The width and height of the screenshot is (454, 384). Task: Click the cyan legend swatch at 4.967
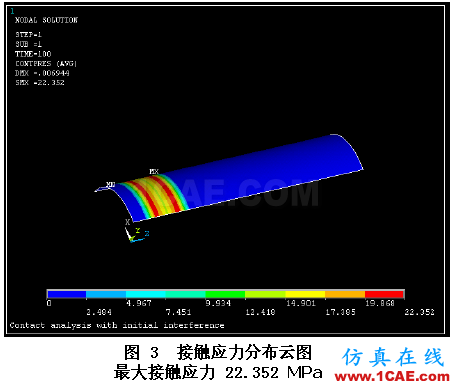pyautogui.click(x=146, y=294)
